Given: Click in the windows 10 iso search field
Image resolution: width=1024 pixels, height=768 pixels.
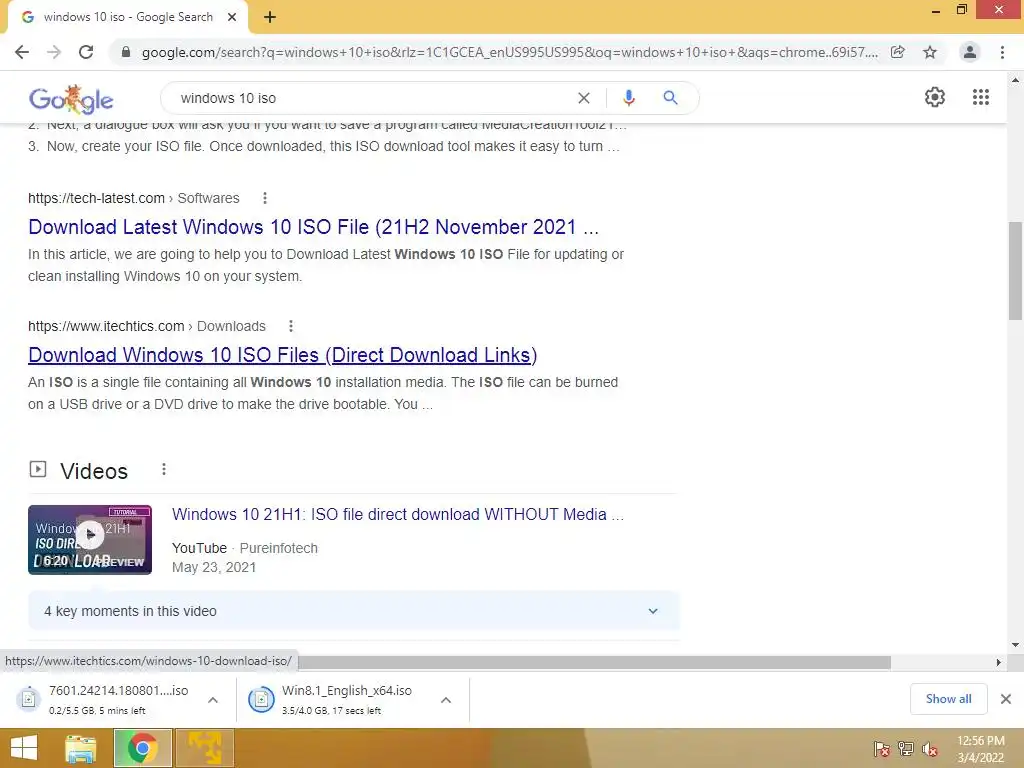Looking at the screenshot, I should pos(372,98).
